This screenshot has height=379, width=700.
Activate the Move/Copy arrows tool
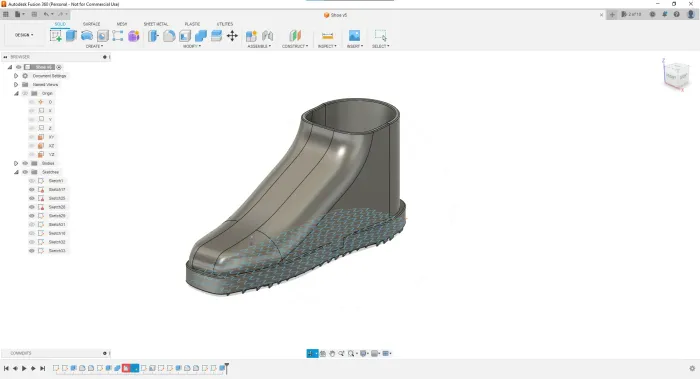(x=232, y=36)
